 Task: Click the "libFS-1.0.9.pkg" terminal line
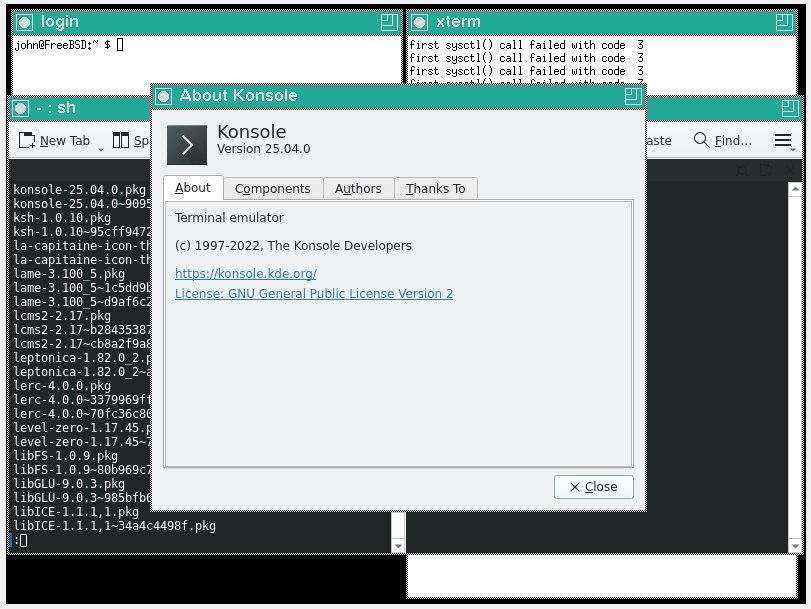point(66,456)
